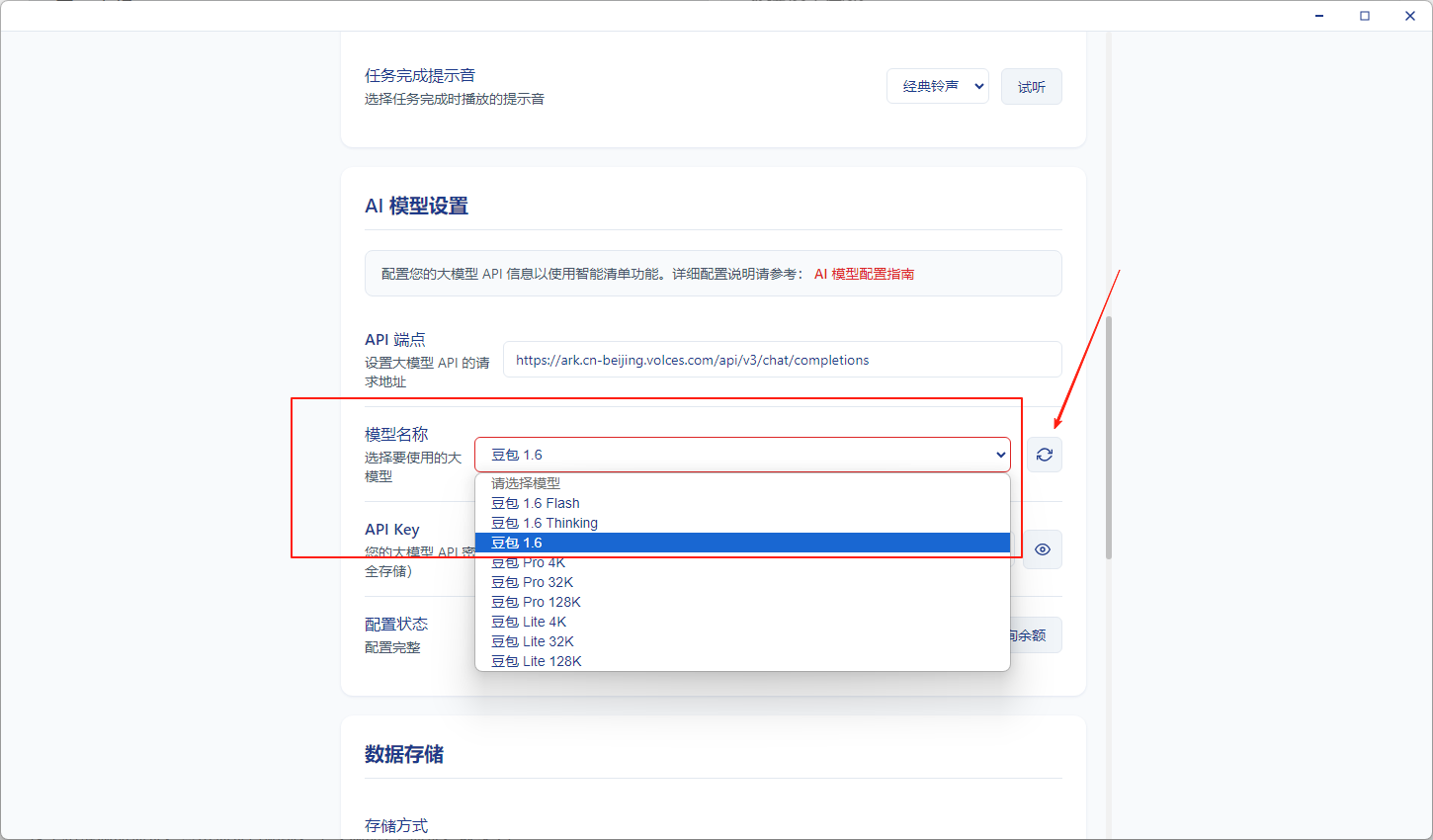1433x840 pixels.
Task: Close the application window
Action: click(x=1410, y=16)
